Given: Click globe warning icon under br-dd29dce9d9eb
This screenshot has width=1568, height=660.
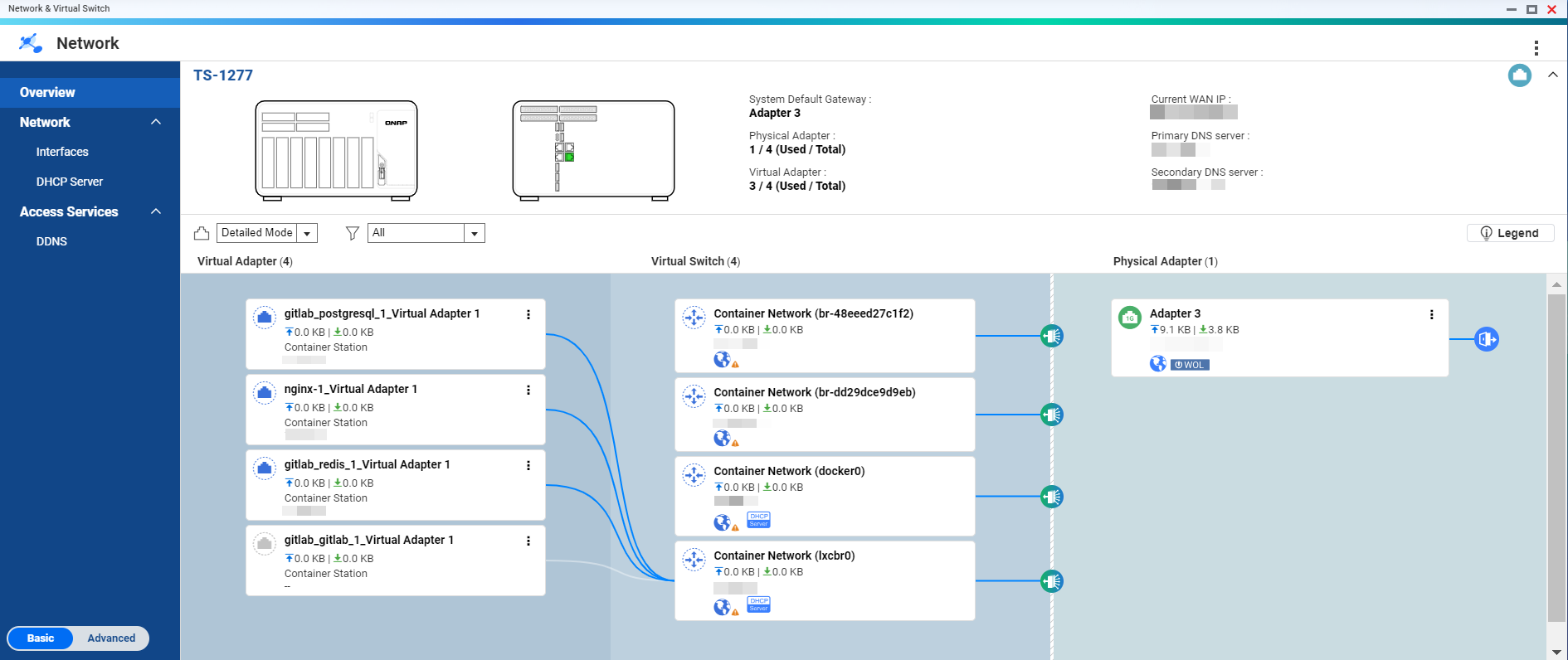Looking at the screenshot, I should click(726, 439).
